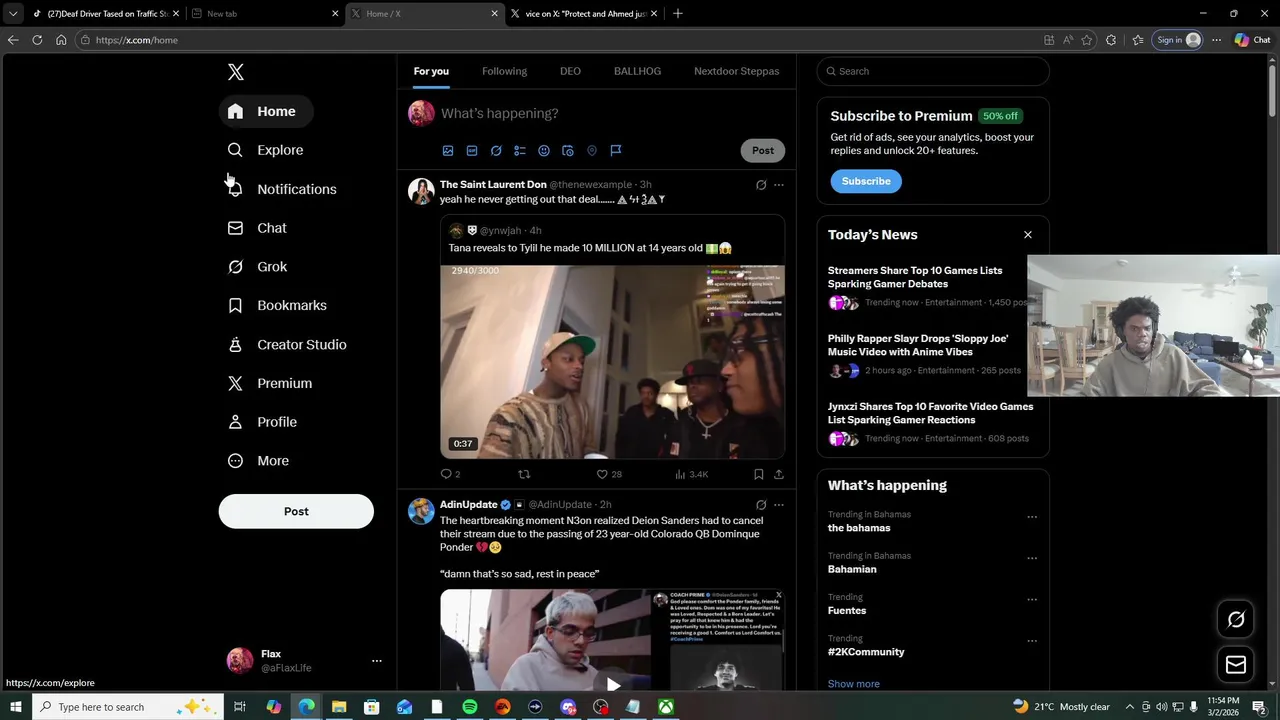
Task: Switch to the BALLHOG tab
Action: [x=637, y=71]
